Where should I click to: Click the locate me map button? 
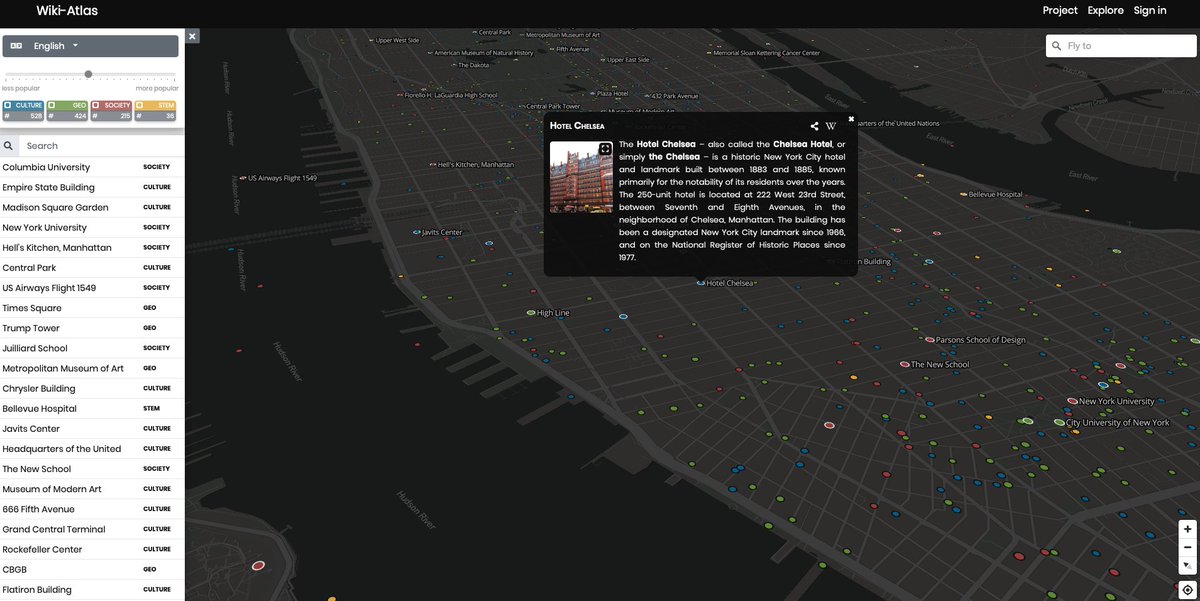pyautogui.click(x=1187, y=589)
